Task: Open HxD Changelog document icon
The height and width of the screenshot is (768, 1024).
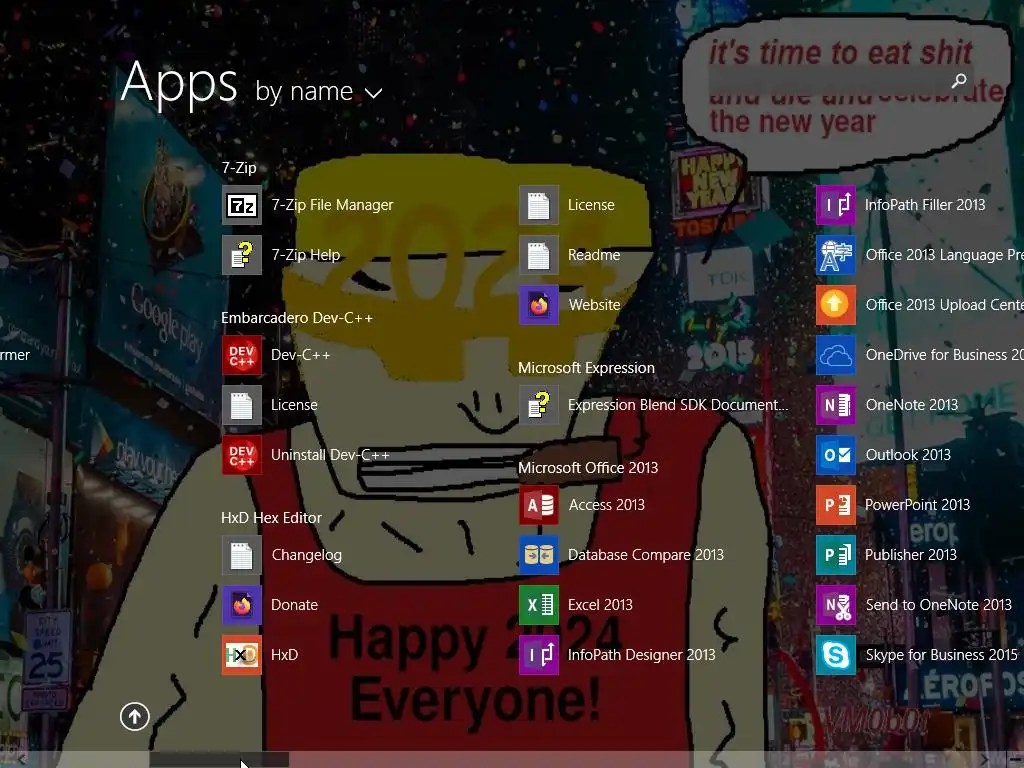Action: [x=242, y=555]
